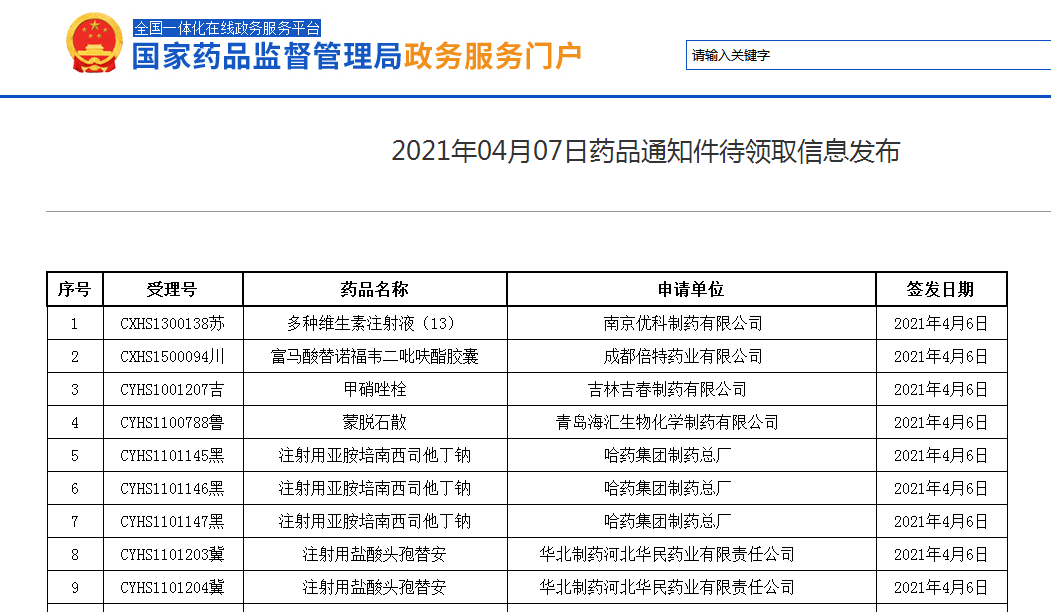
Task: Select cell CYHS1101145黑
Action: pos(172,456)
